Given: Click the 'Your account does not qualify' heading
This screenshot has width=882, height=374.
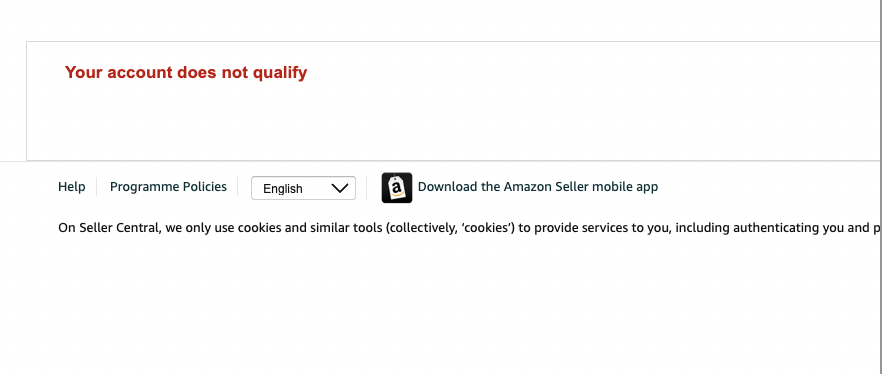Looking at the screenshot, I should click(x=186, y=73).
